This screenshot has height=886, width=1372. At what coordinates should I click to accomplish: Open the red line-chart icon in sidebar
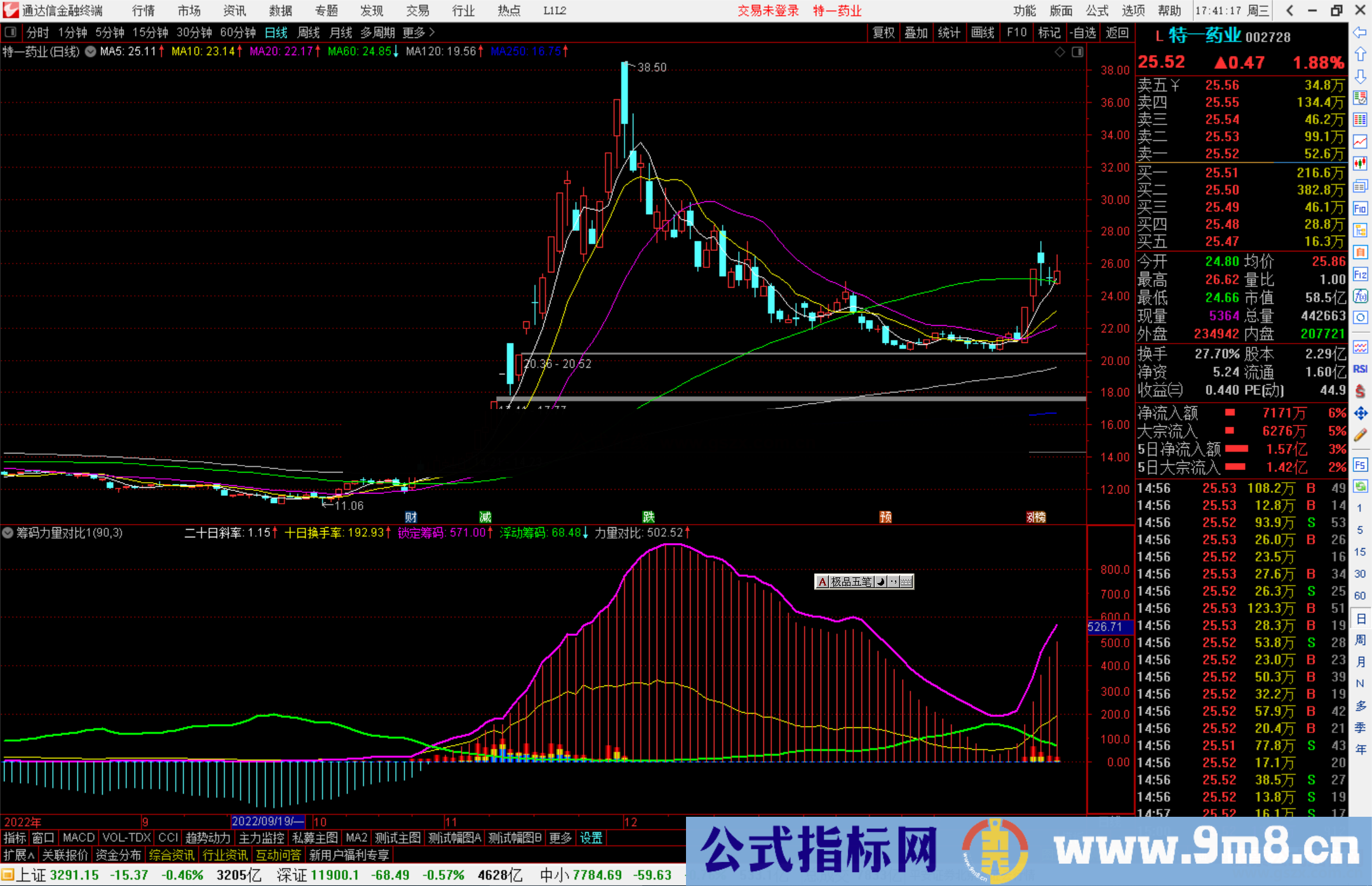1360,142
